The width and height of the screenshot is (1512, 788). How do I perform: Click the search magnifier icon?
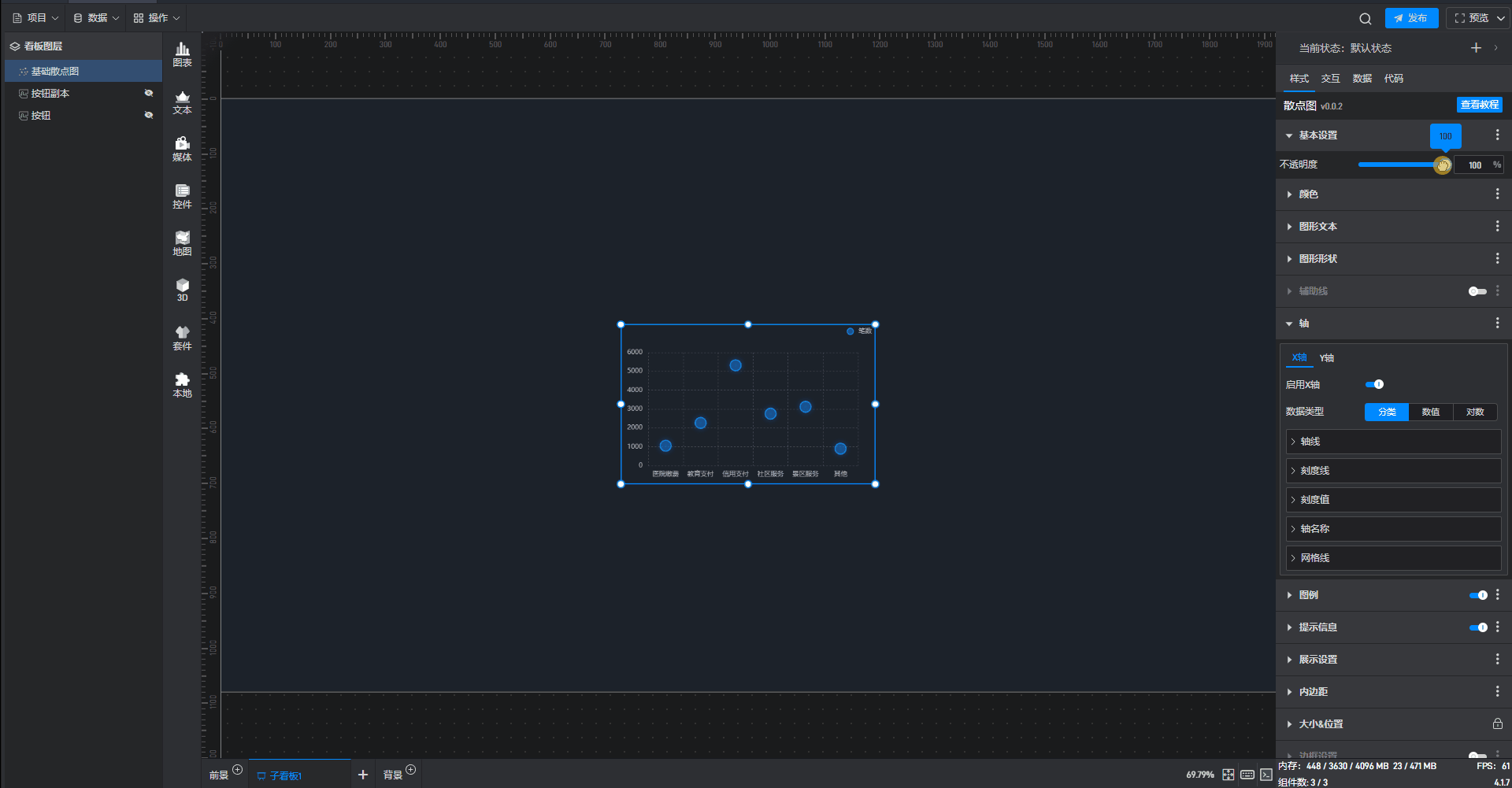click(1365, 18)
